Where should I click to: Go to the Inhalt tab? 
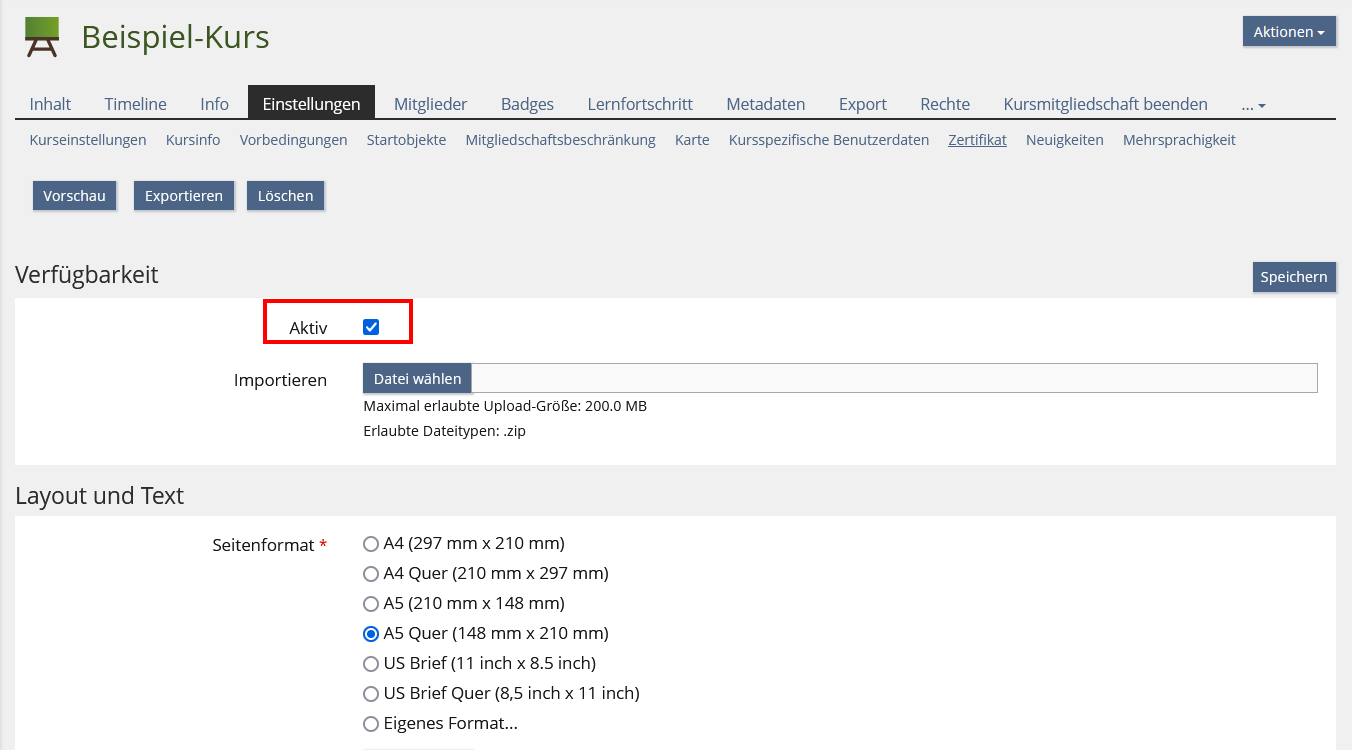[50, 104]
